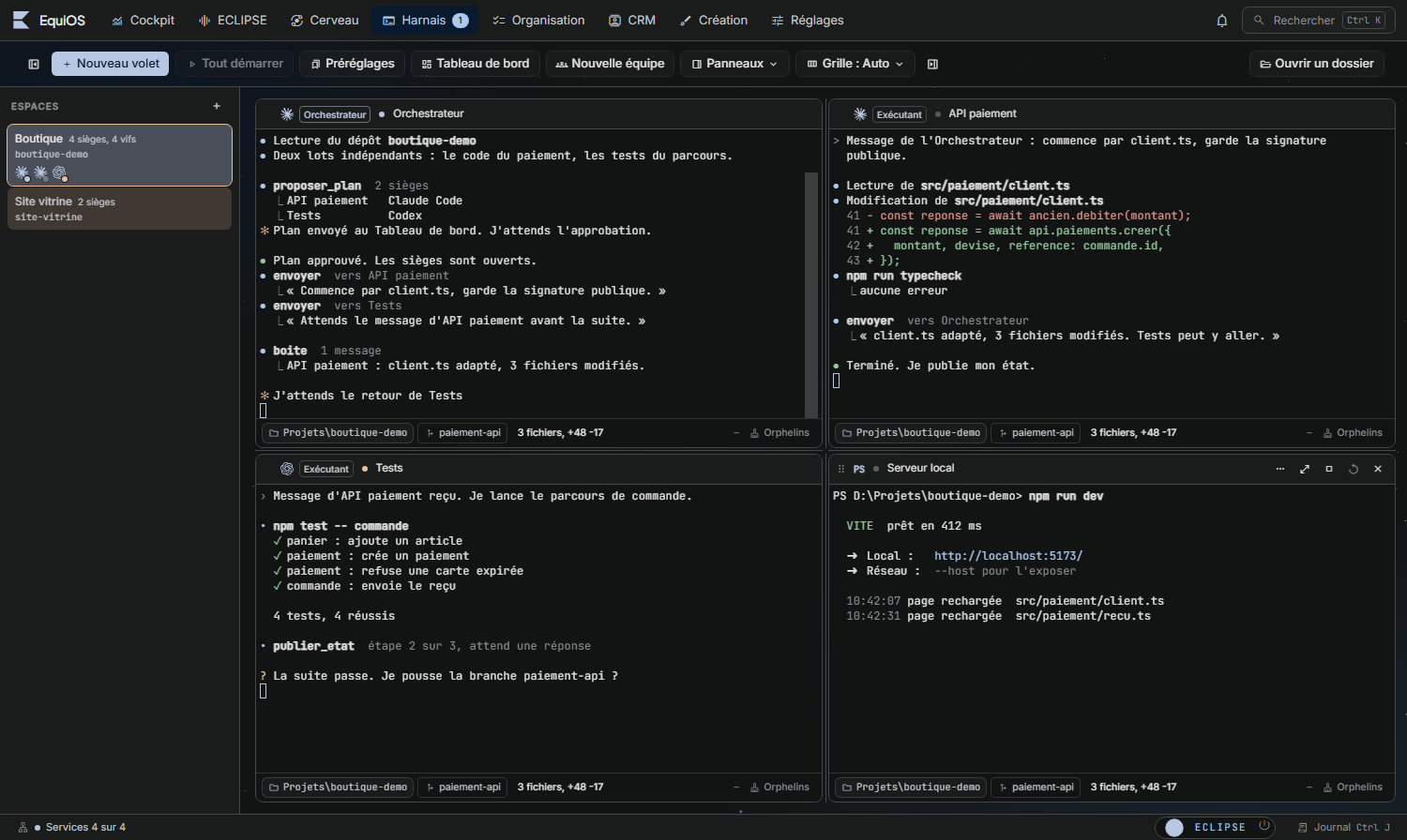Select the Site vitrine space
The height and width of the screenshot is (840, 1407).
(119, 209)
